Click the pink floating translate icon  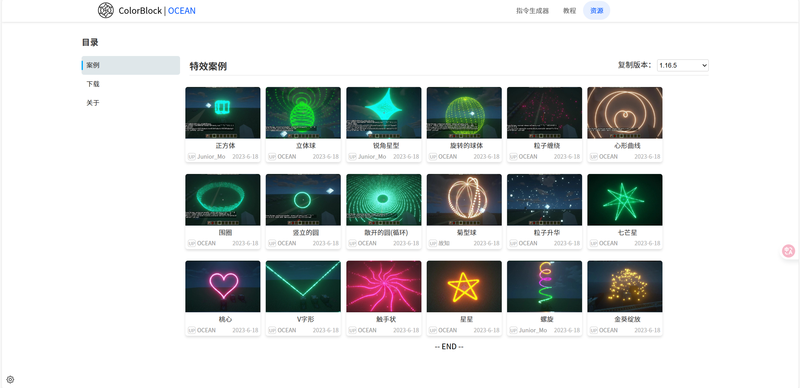[789, 251]
